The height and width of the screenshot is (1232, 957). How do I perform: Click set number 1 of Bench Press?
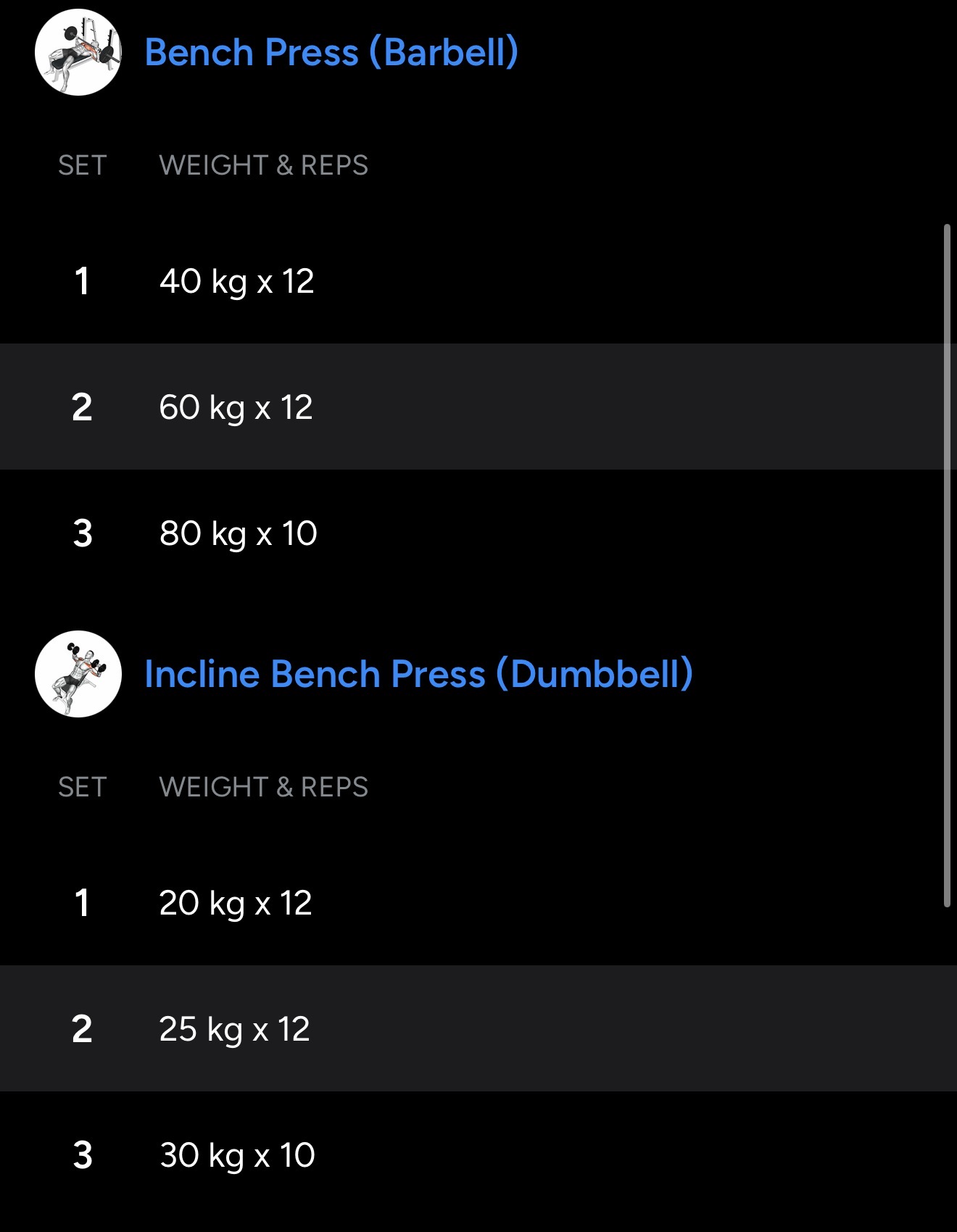[82, 281]
